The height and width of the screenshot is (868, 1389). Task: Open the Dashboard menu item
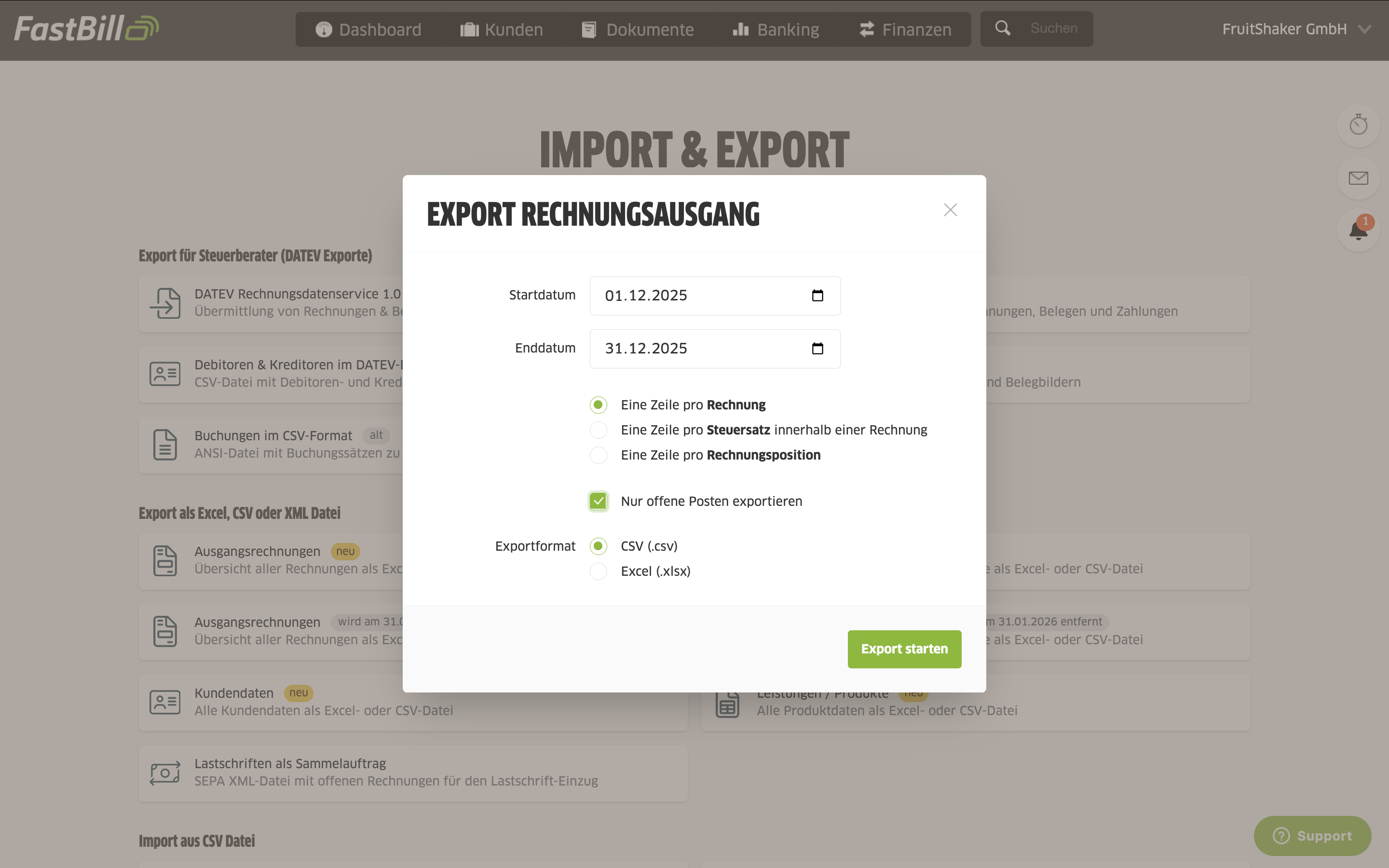coord(368,29)
